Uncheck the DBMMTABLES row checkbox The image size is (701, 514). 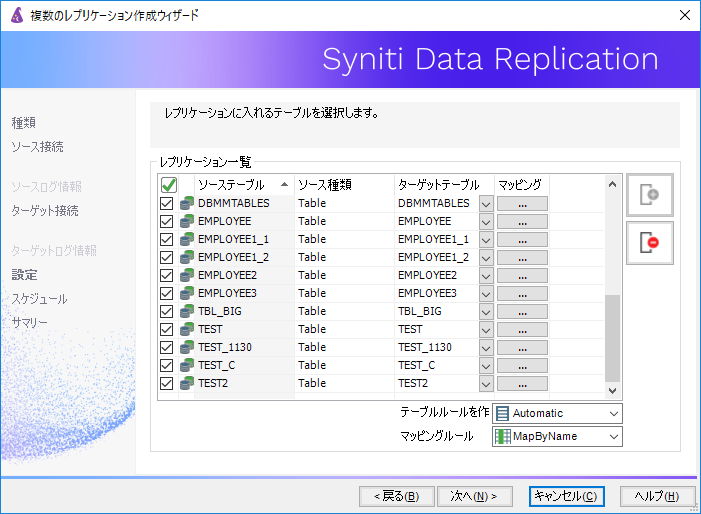pyautogui.click(x=166, y=203)
